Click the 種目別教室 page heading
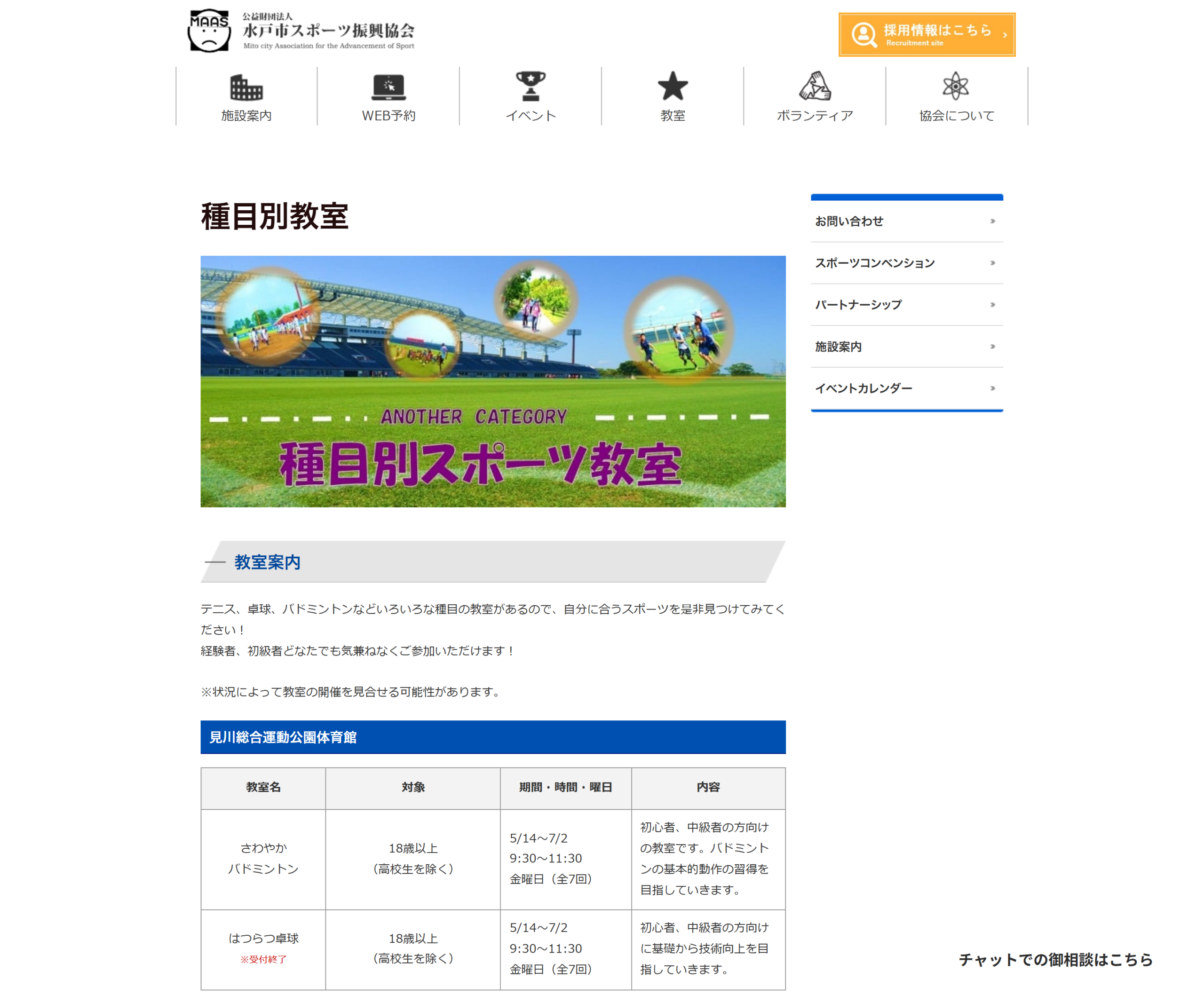The height and width of the screenshot is (1003, 1204). 275,217
